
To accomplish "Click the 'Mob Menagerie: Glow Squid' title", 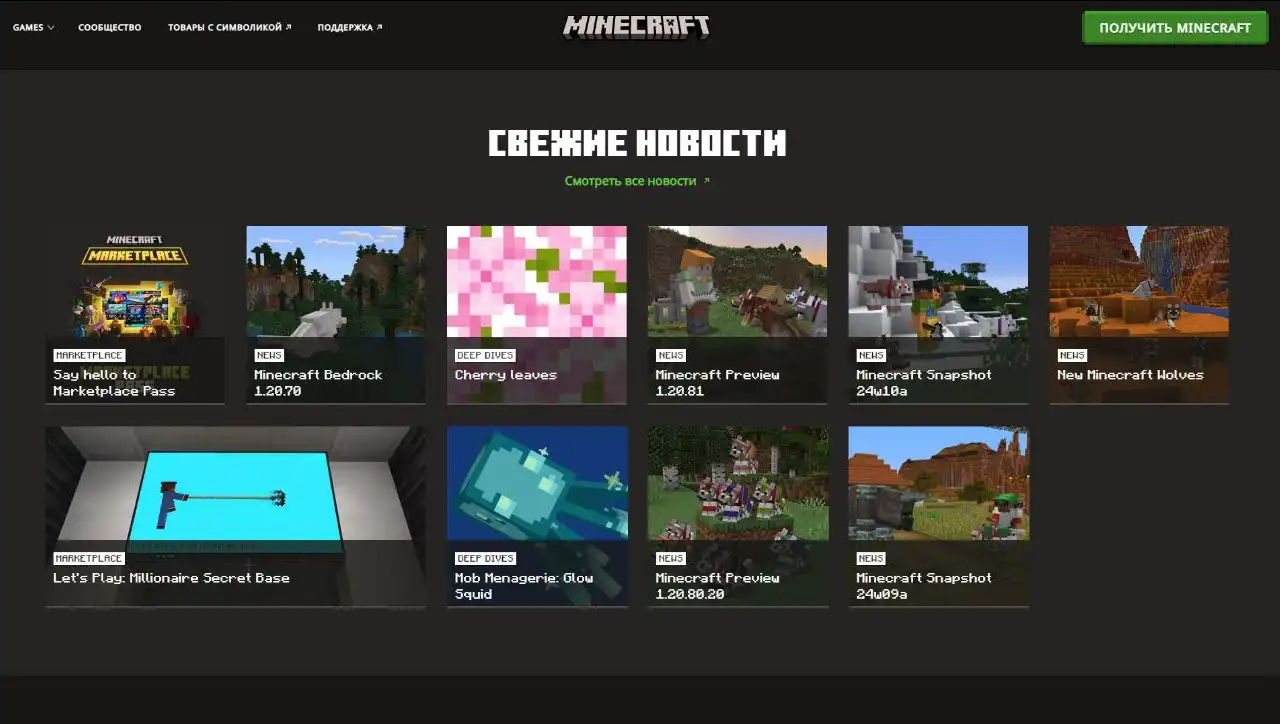I will [x=524, y=586].
